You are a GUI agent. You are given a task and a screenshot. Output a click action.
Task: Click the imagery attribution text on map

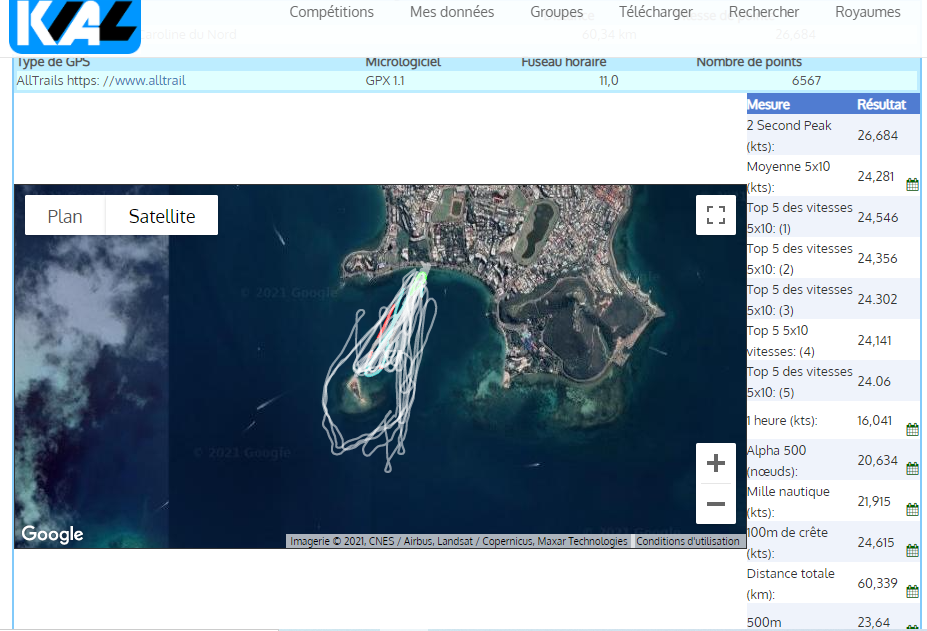point(459,541)
